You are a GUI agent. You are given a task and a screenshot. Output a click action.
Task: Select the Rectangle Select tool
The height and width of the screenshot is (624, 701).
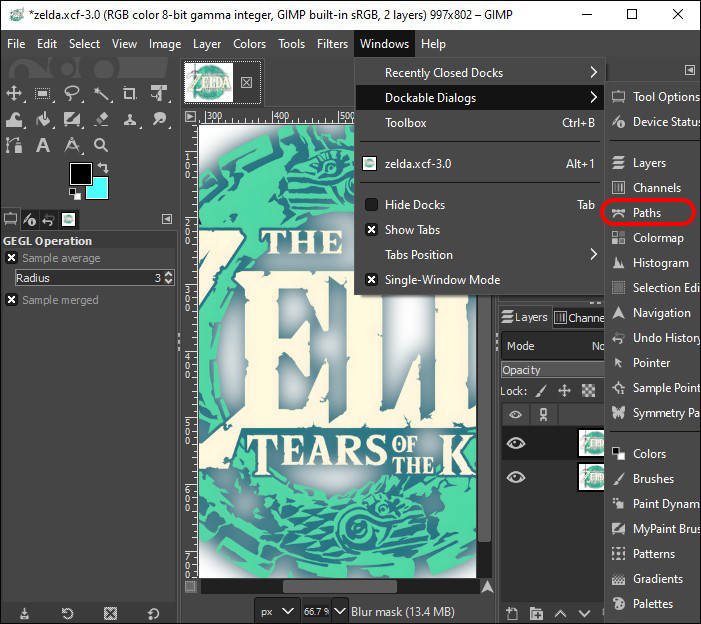pos(43,94)
